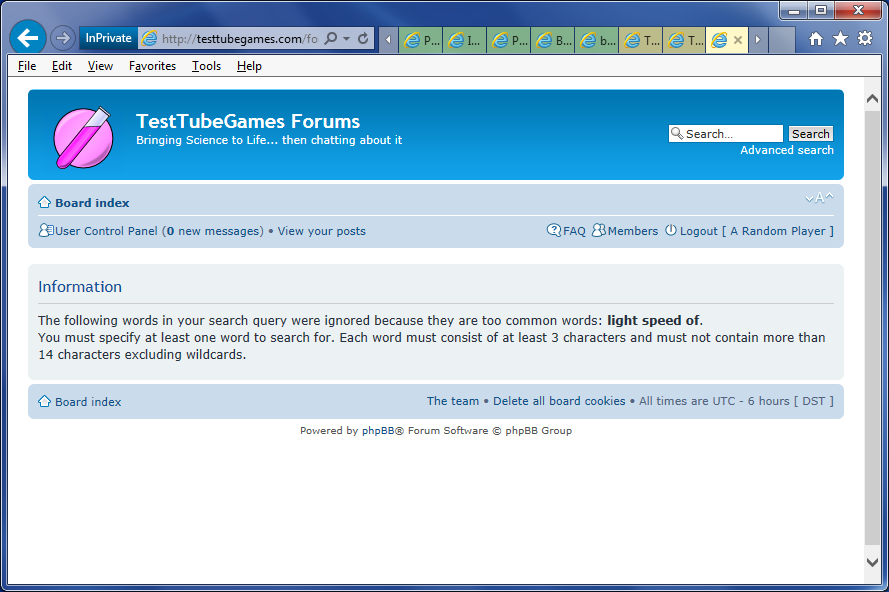
Task: Open the Favorites menu
Action: coord(153,66)
